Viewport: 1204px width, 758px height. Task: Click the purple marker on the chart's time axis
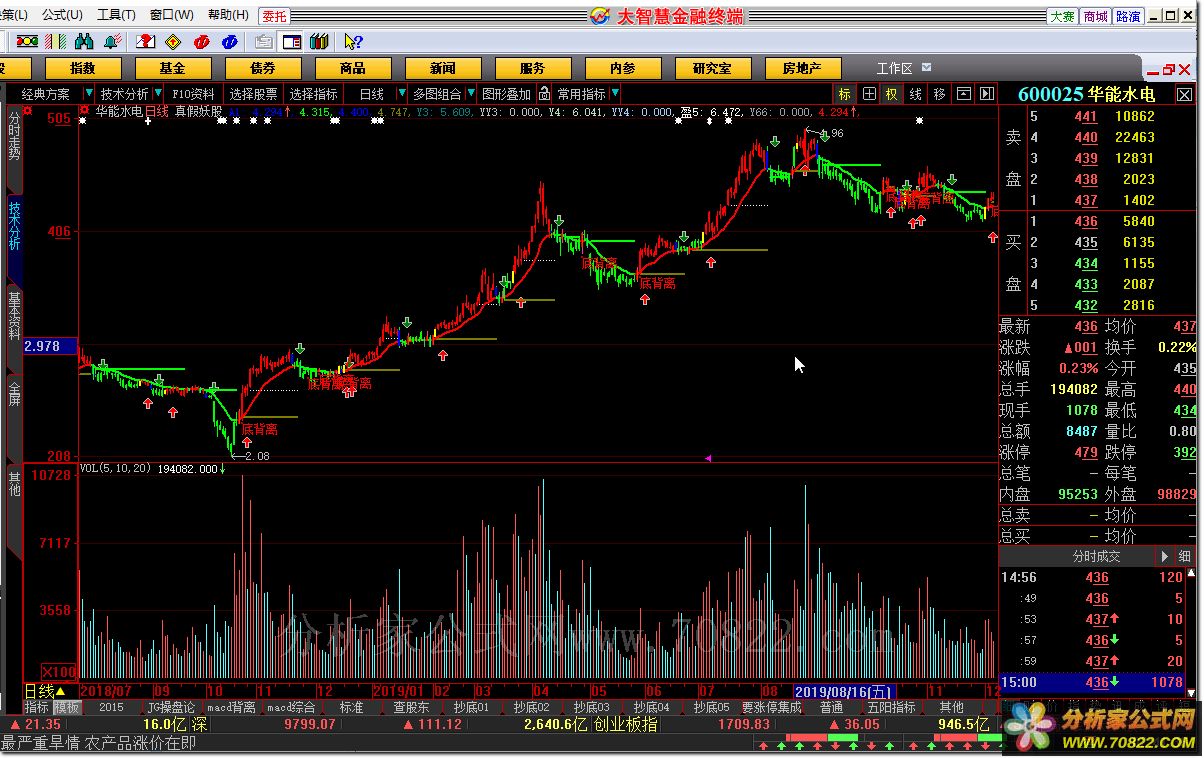[708, 458]
